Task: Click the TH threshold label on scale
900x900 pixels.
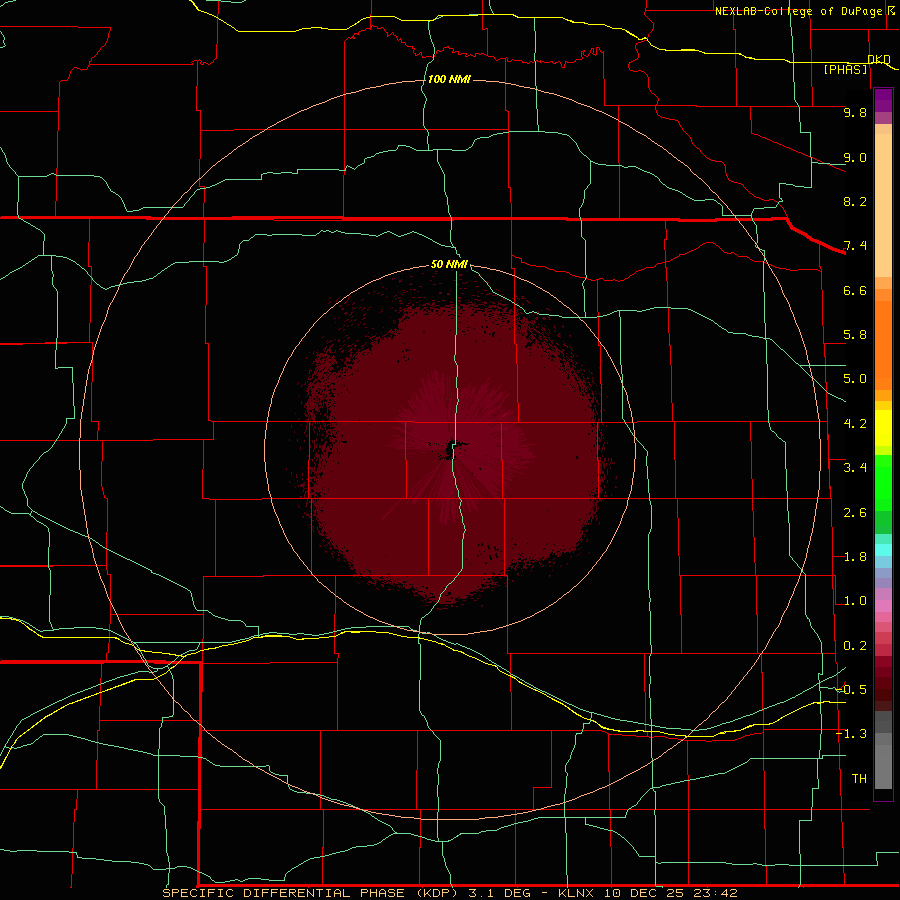Action: coord(859,778)
